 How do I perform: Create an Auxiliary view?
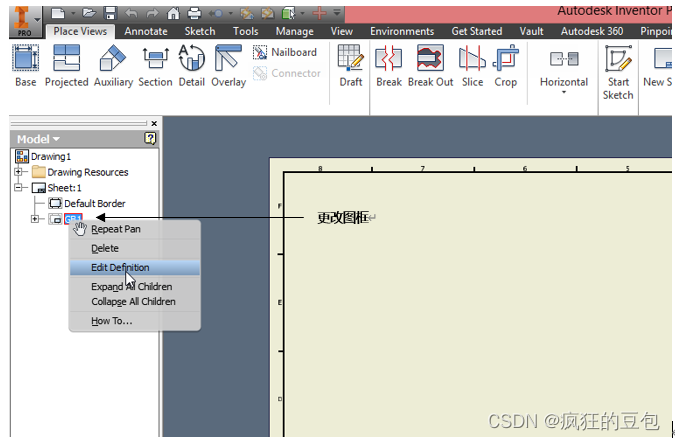(113, 66)
